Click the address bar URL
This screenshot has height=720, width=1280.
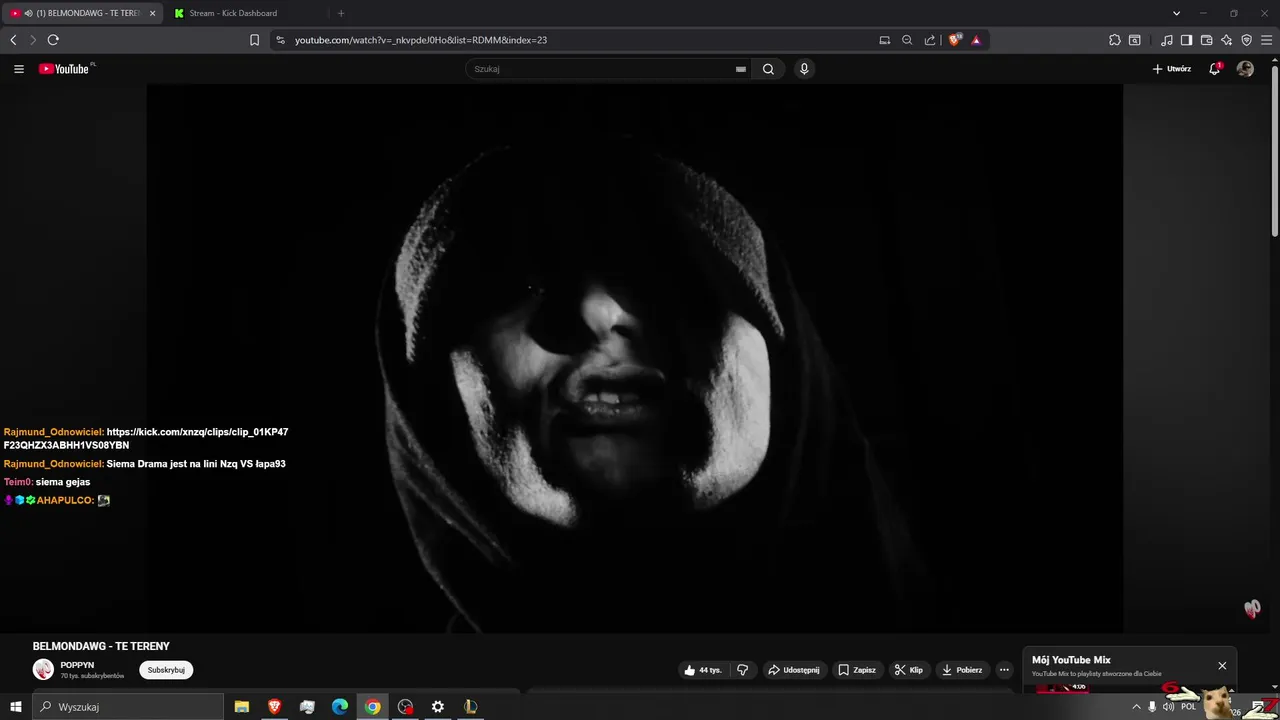[x=421, y=40]
